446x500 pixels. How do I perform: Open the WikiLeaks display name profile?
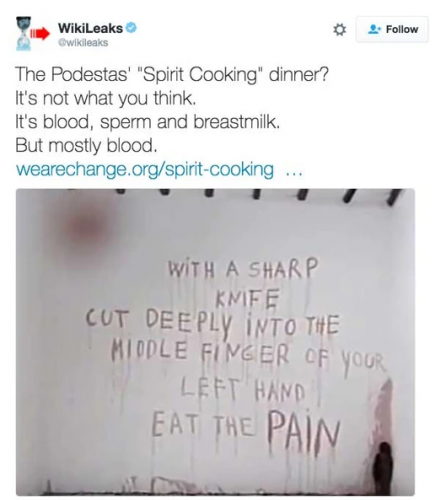(x=90, y=28)
